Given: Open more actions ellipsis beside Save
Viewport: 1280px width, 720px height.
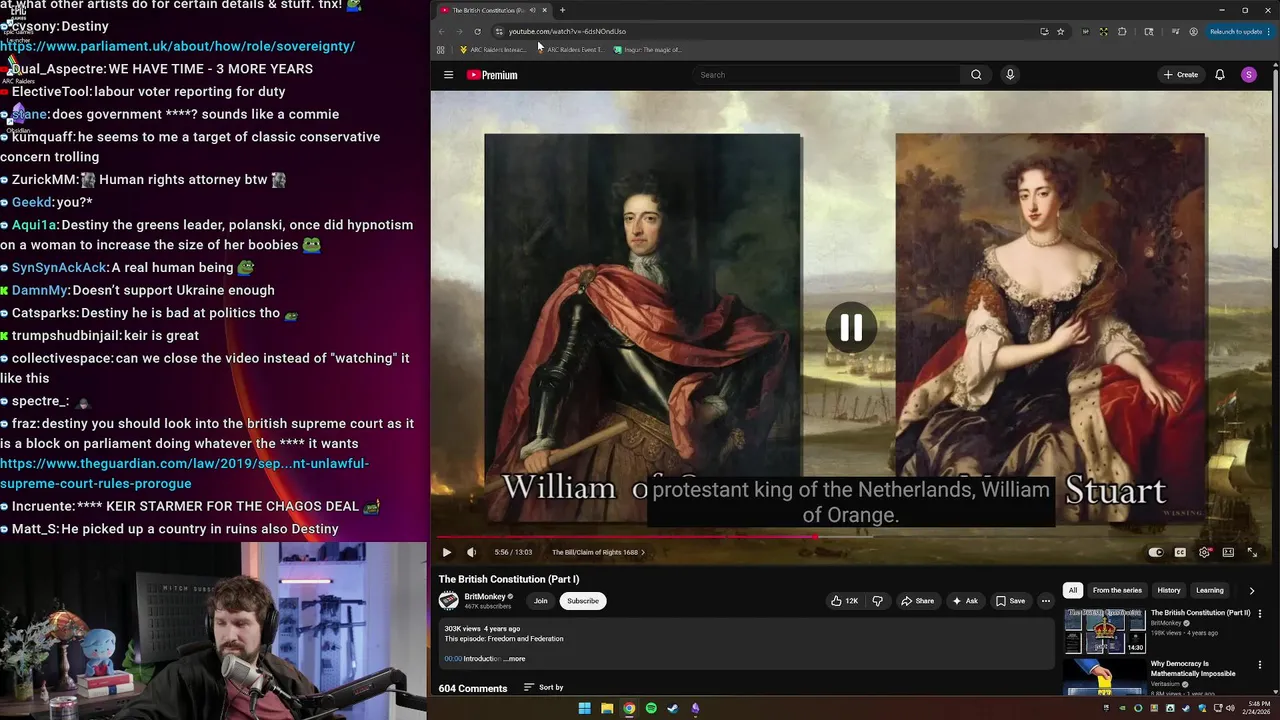Looking at the screenshot, I should pos(1046,601).
